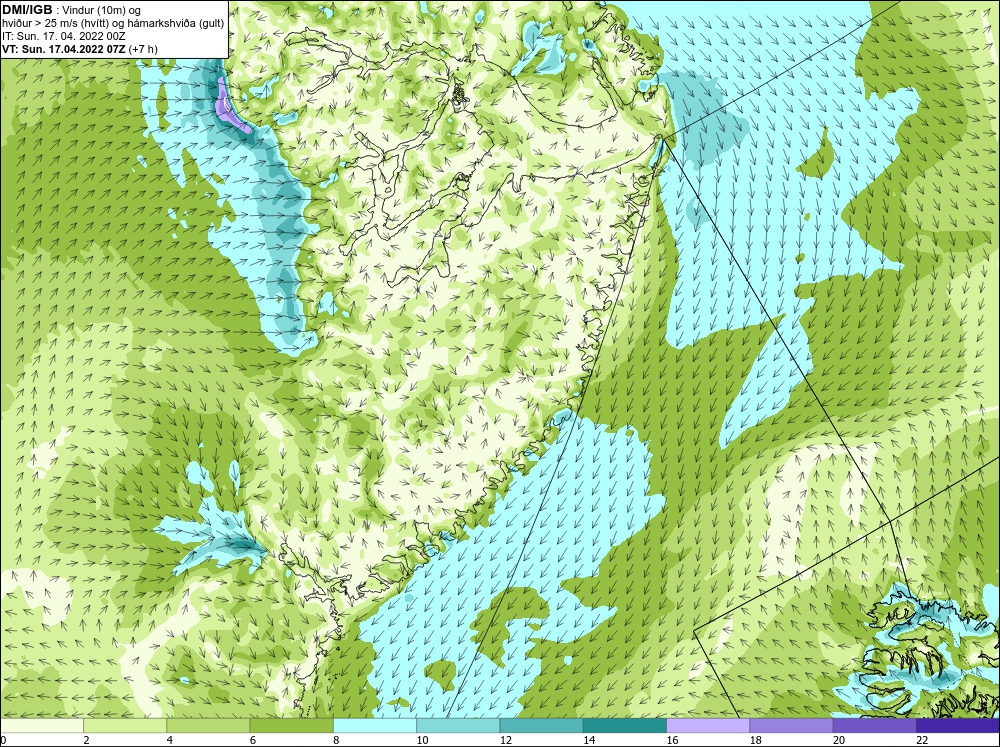Click the legend scale label "6"

pyautogui.click(x=253, y=740)
